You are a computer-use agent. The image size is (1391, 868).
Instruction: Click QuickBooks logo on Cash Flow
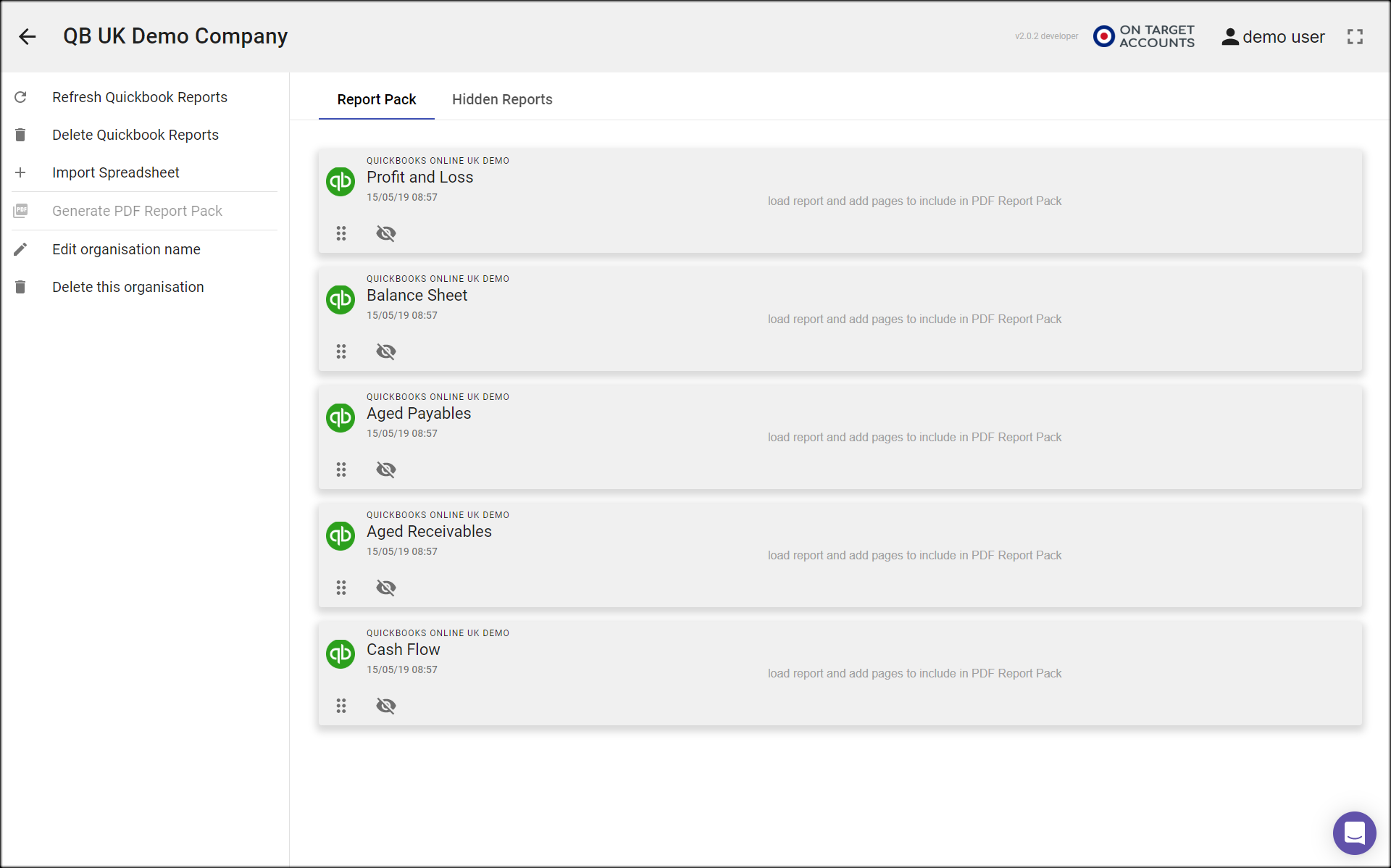341,654
